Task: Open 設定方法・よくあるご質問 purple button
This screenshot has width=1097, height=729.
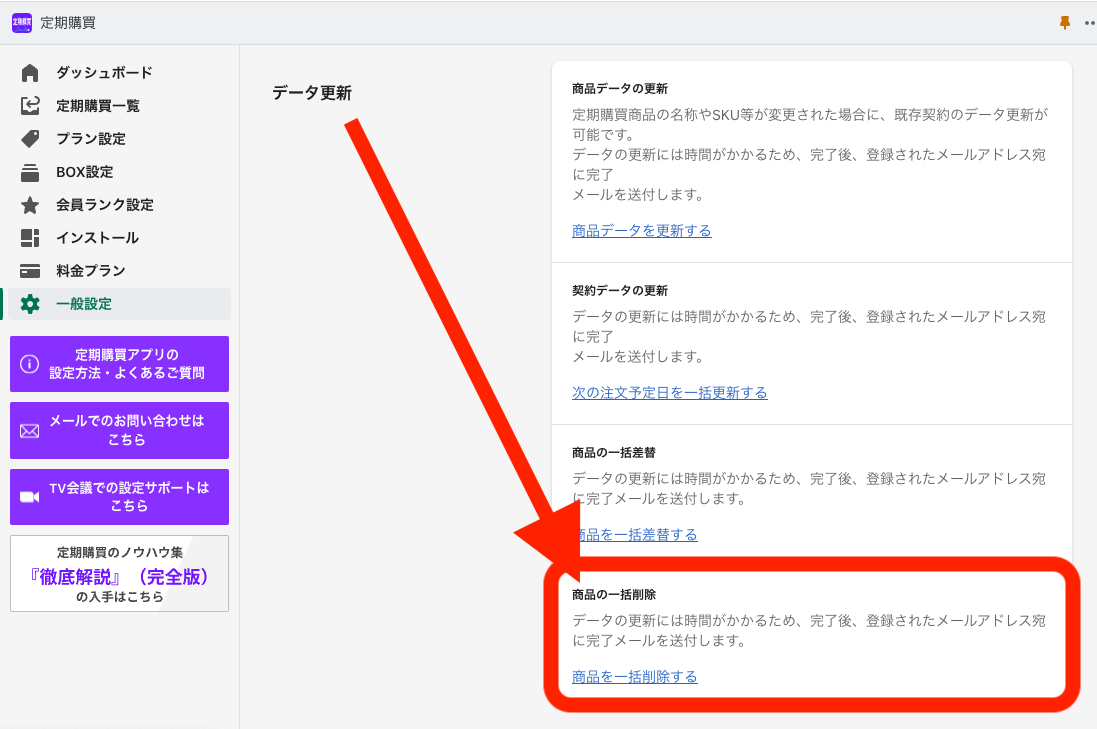Action: [119, 364]
